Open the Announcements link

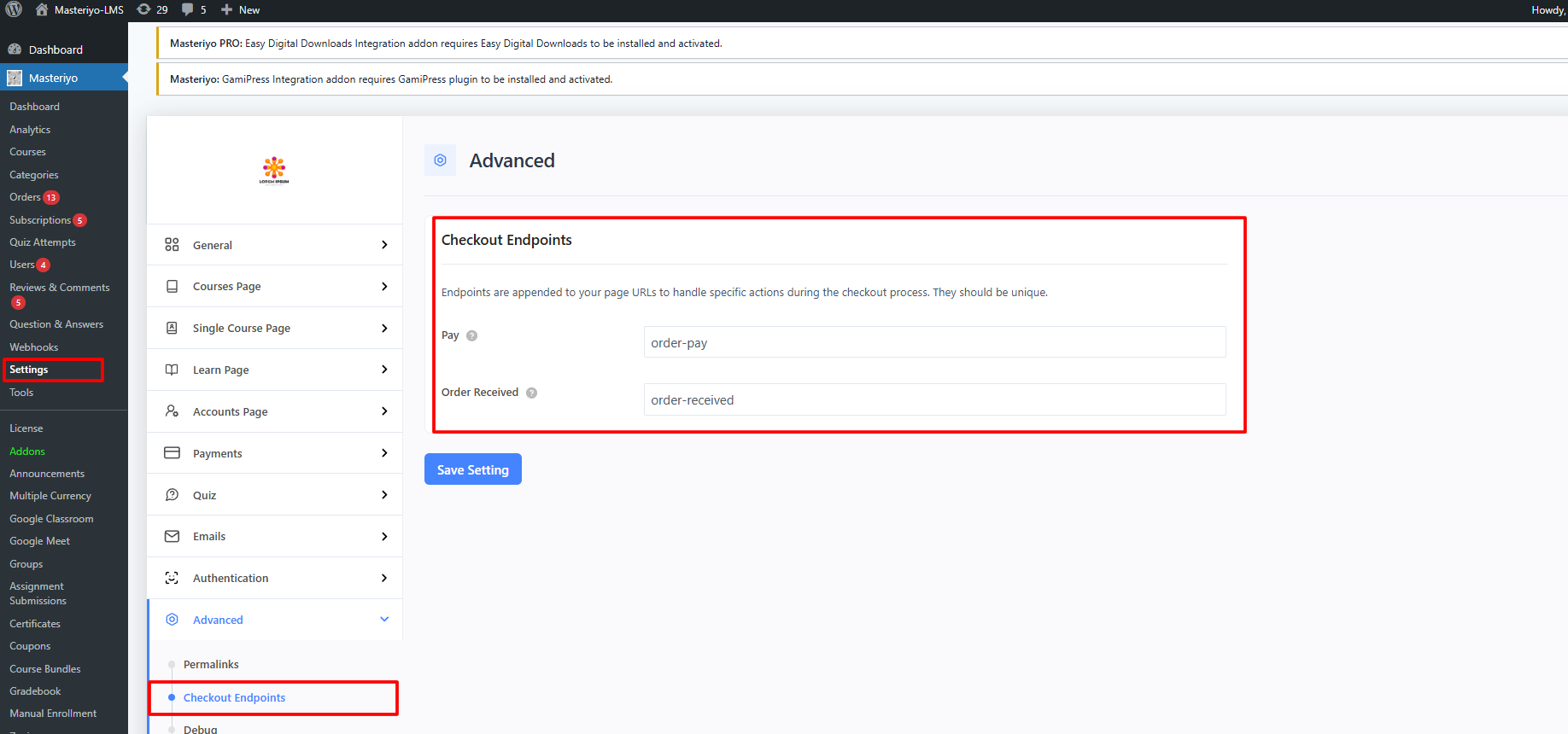coord(47,474)
